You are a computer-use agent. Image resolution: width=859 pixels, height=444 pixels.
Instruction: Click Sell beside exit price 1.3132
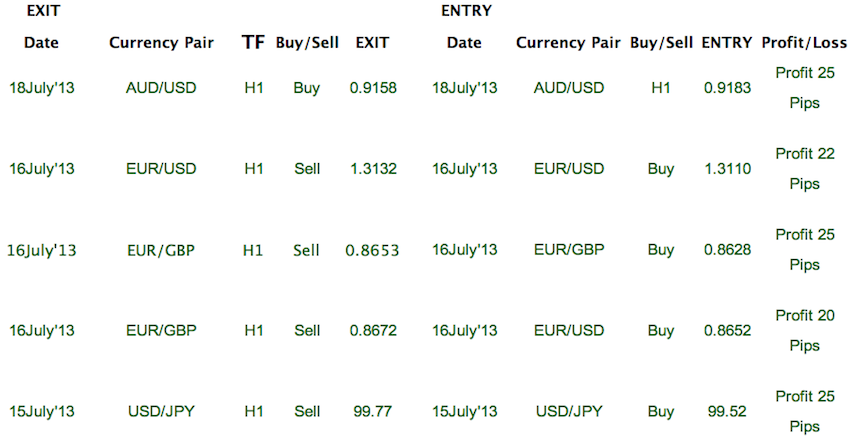tap(307, 169)
